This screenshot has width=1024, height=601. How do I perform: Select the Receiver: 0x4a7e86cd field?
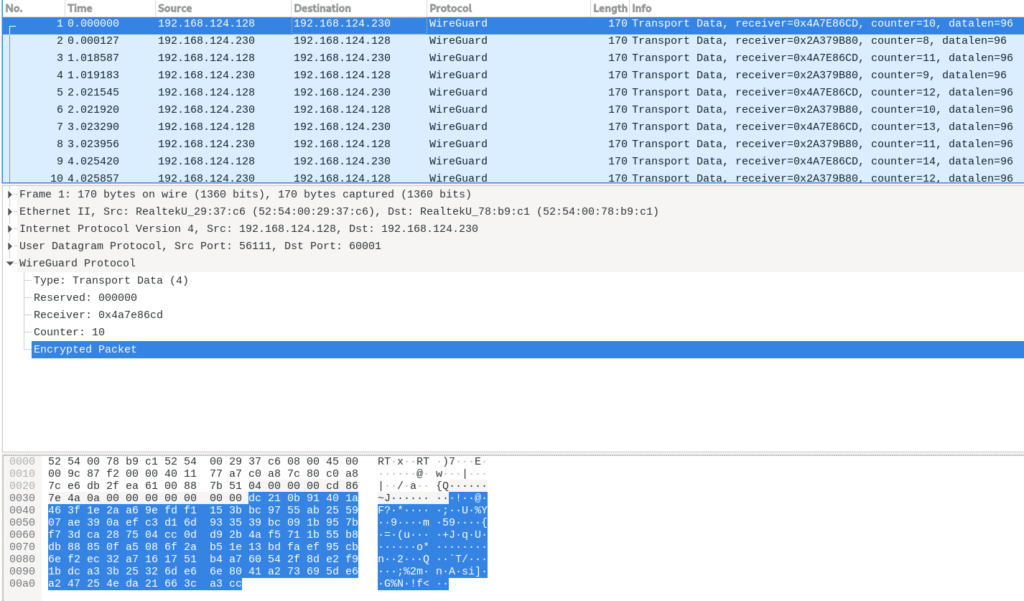click(98, 315)
